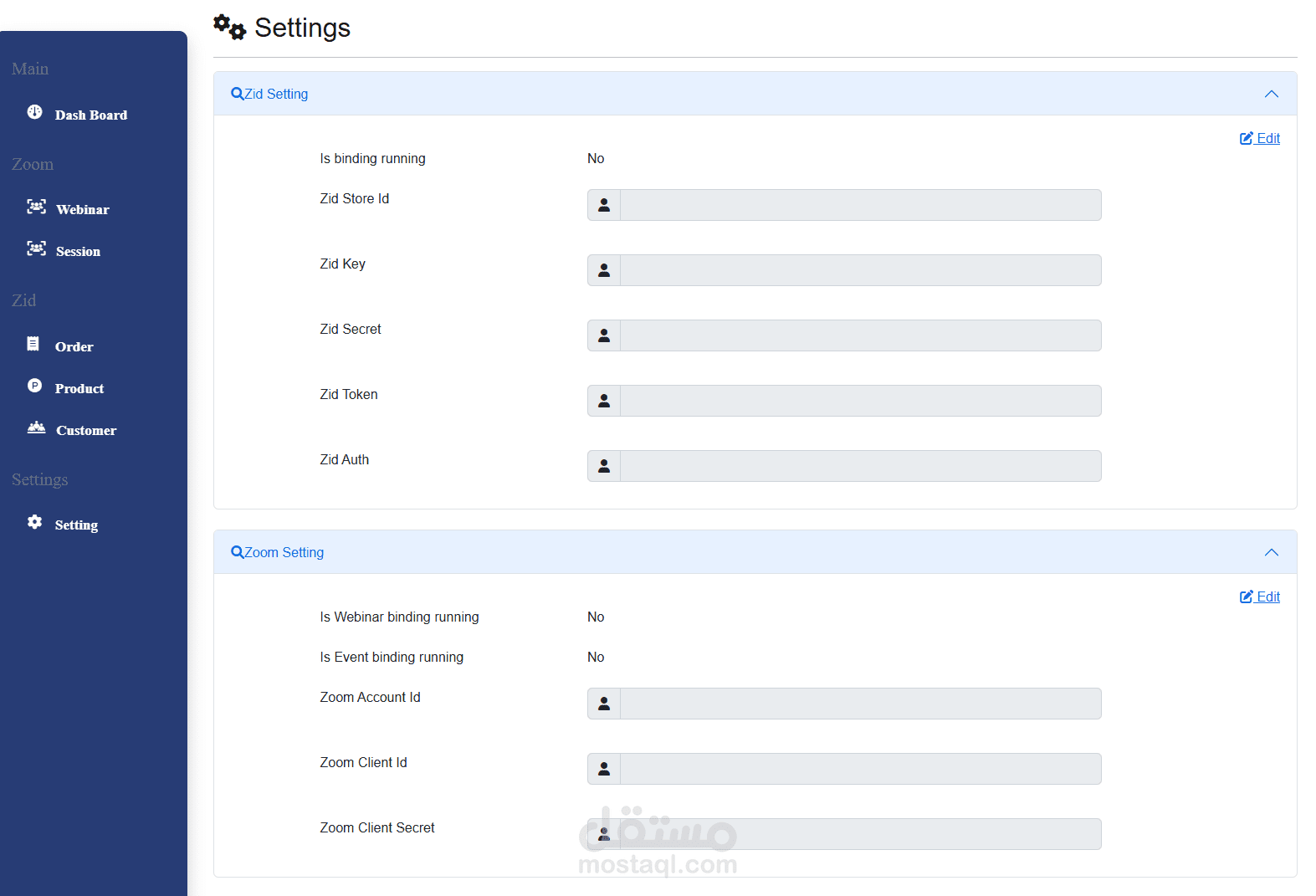The height and width of the screenshot is (896, 1316).
Task: Click the Zoom Account Id input field
Action: [860, 704]
